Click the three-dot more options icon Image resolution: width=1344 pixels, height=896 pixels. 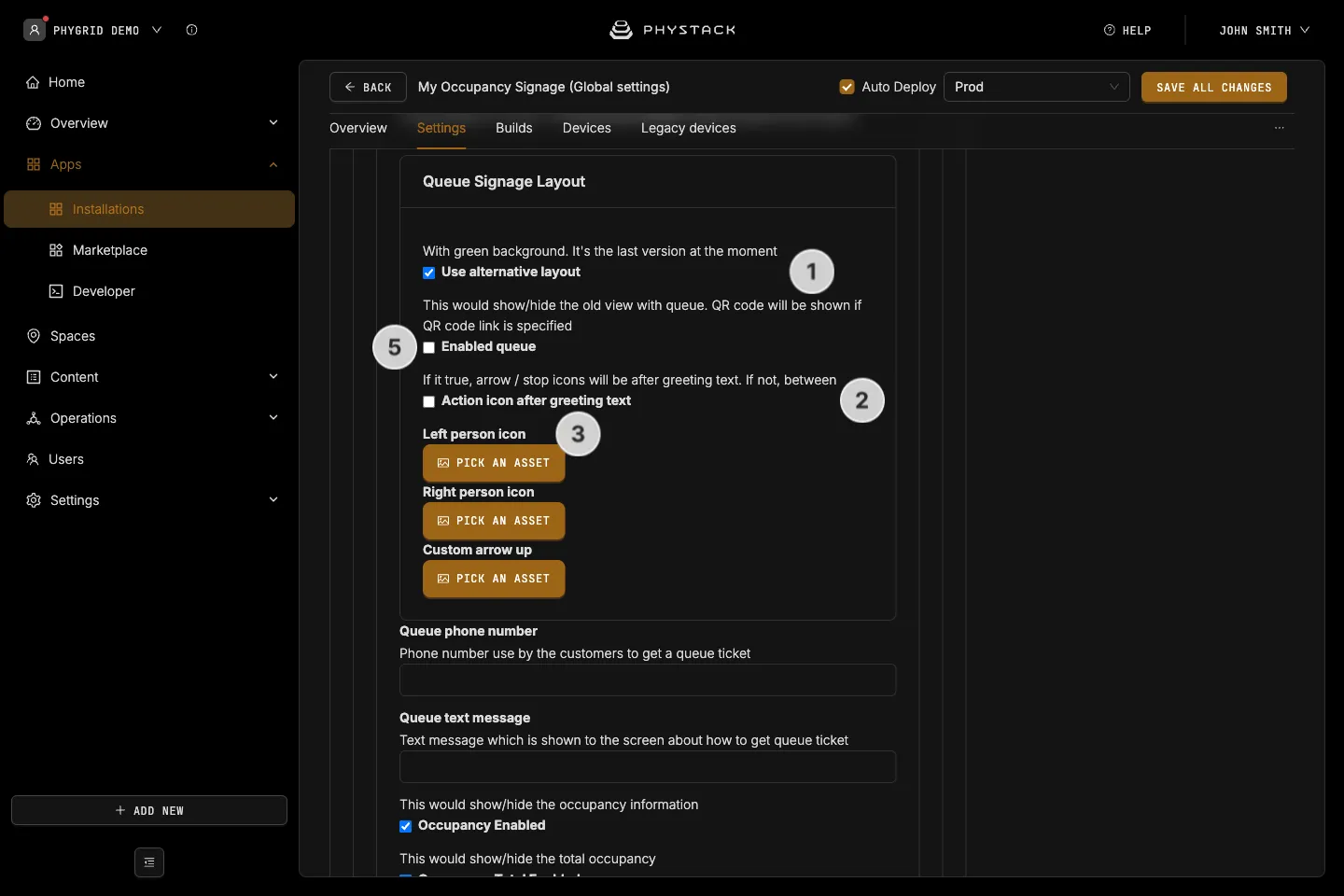click(1280, 128)
